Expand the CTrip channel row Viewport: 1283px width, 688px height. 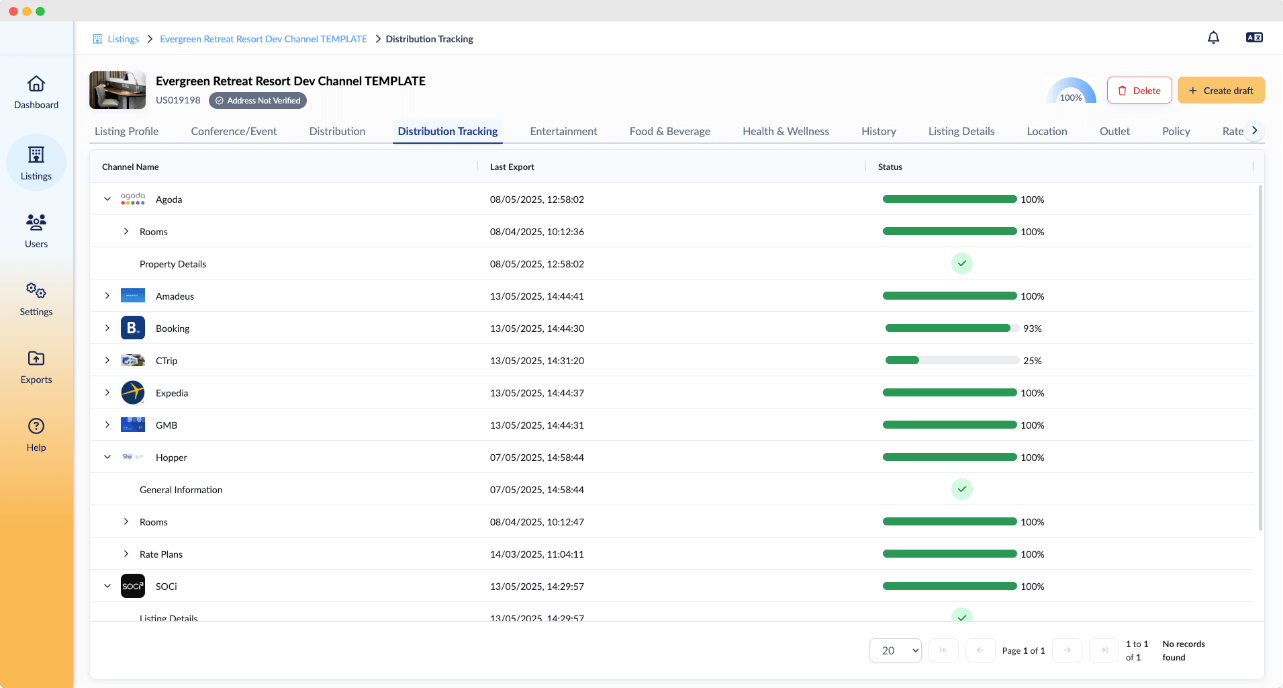108,360
